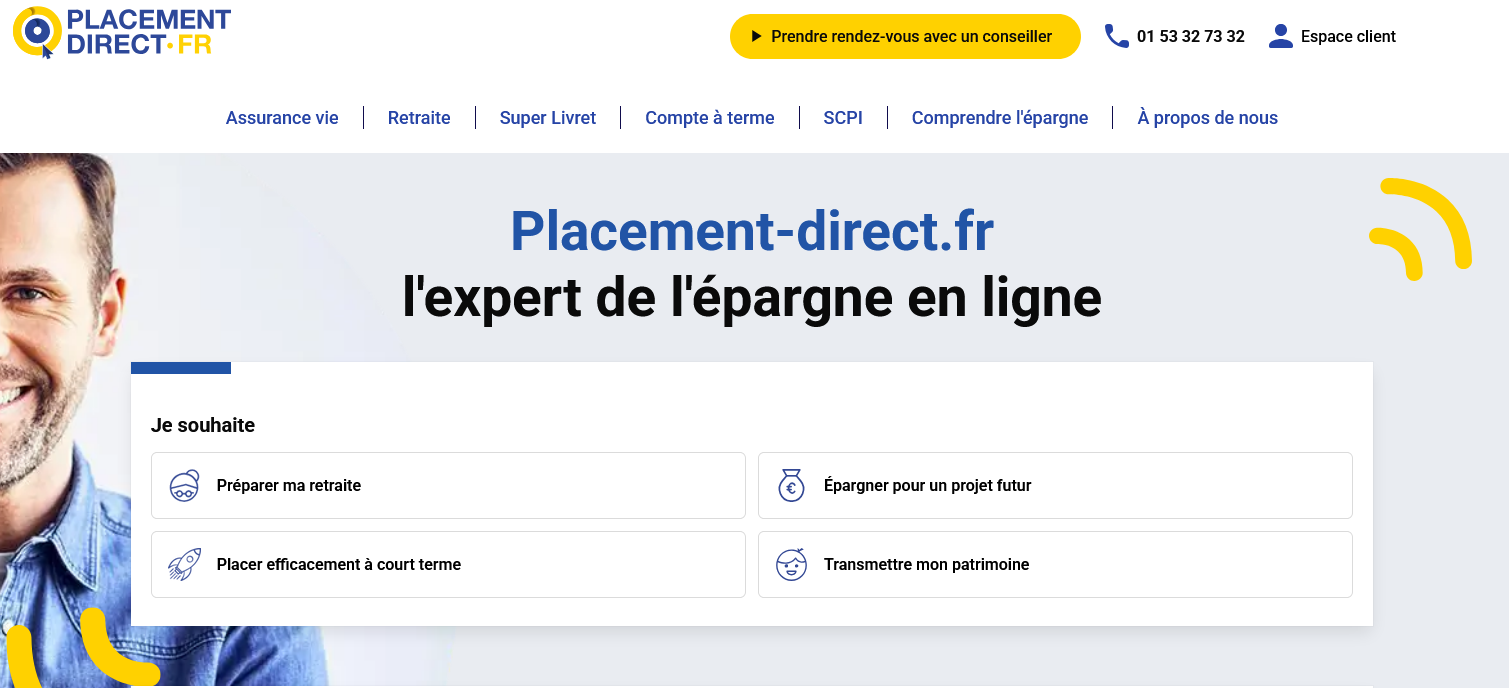Click Prendre rendez-vous avec un conseiller

click(904, 36)
